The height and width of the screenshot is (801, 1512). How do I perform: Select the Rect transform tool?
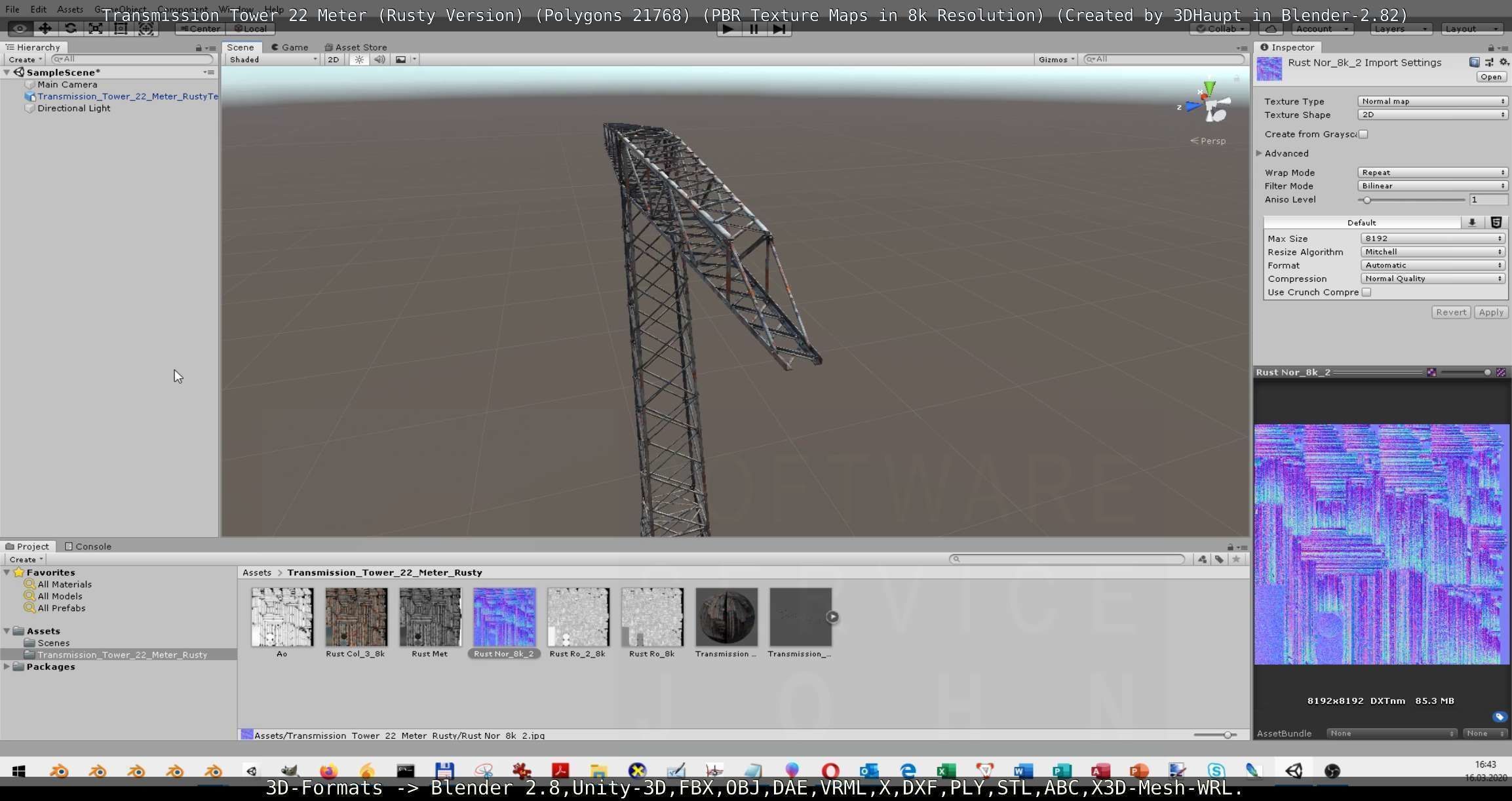[x=121, y=29]
